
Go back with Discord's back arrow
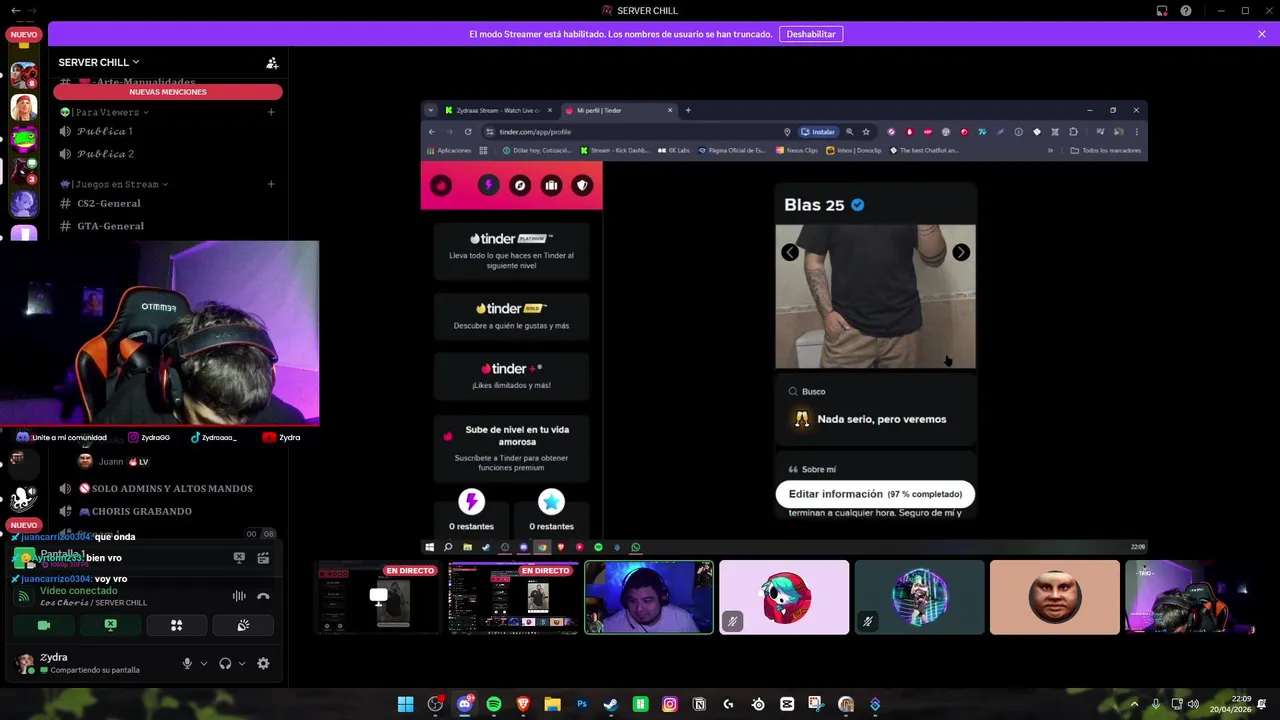pyautogui.click(x=14, y=11)
